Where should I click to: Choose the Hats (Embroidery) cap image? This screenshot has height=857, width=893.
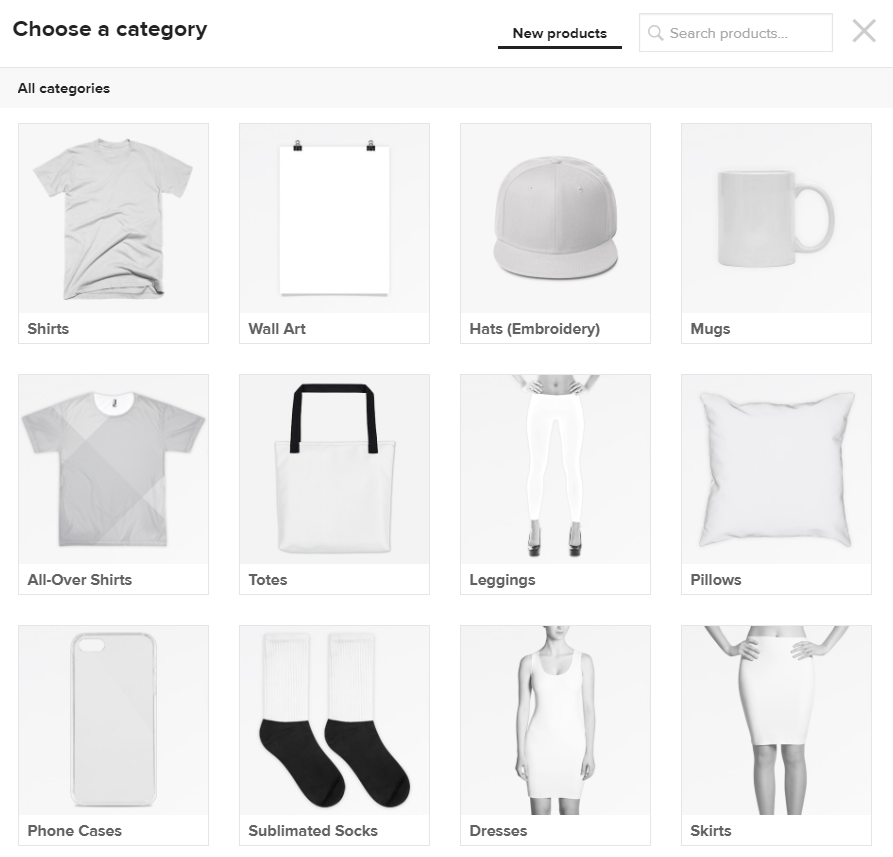tap(555, 218)
